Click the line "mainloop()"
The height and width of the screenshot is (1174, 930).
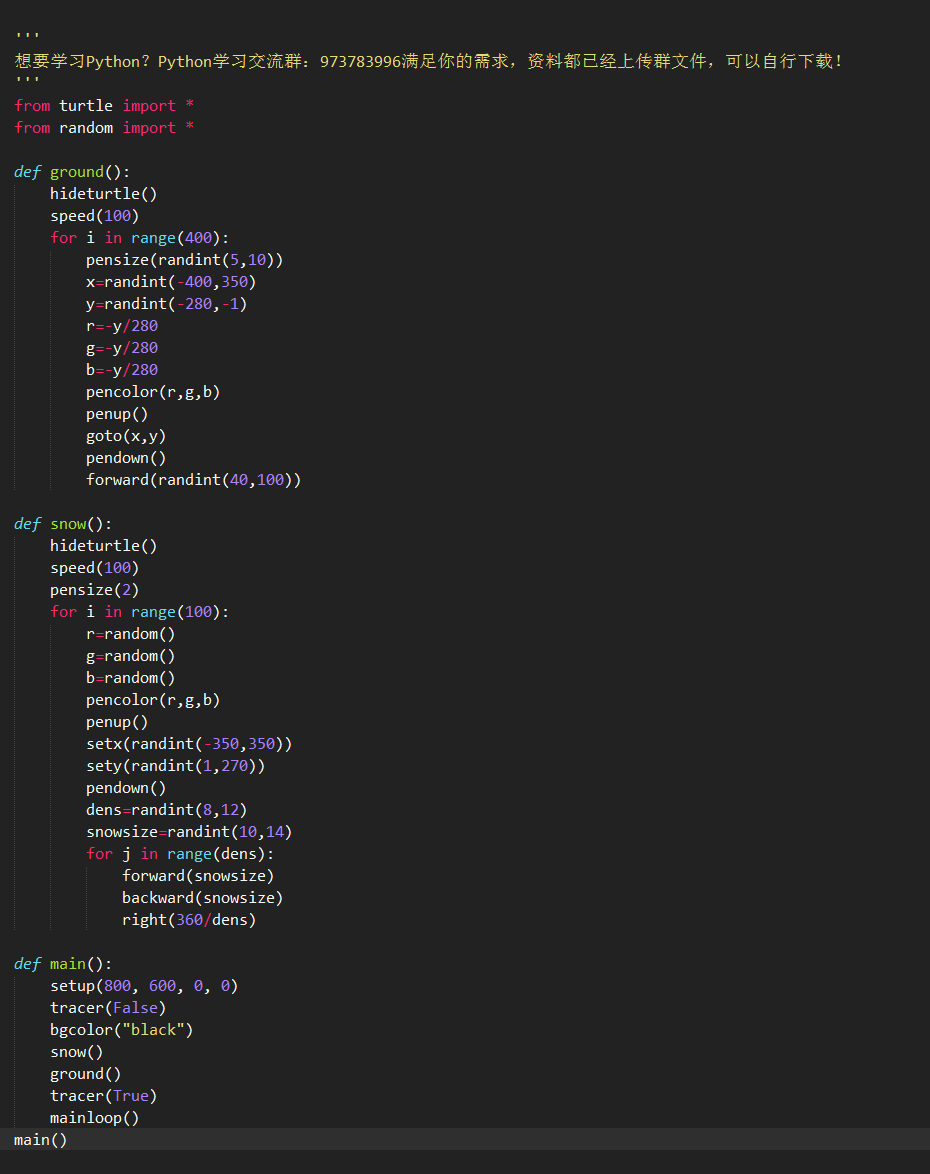pyautogui.click(x=94, y=1118)
